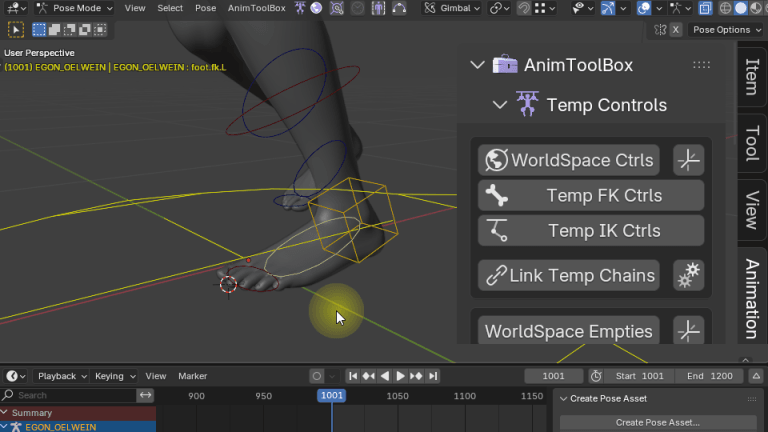Switch to the Item sidebar tab
The image size is (768, 432).
coord(752,76)
